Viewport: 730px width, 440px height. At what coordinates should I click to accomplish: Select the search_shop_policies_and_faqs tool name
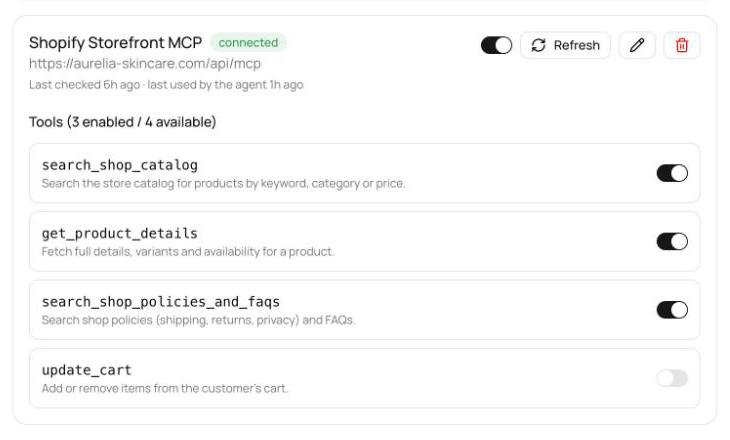(161, 302)
